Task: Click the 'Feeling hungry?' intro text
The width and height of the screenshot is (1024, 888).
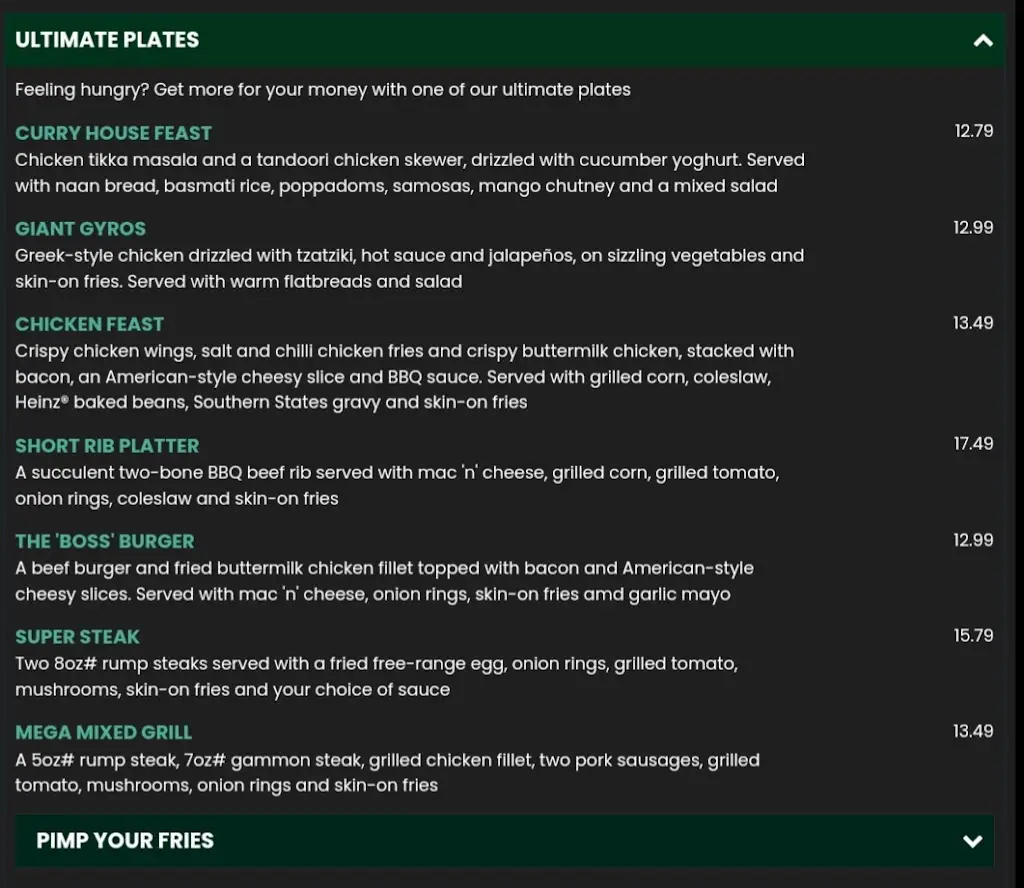Action: click(x=322, y=90)
